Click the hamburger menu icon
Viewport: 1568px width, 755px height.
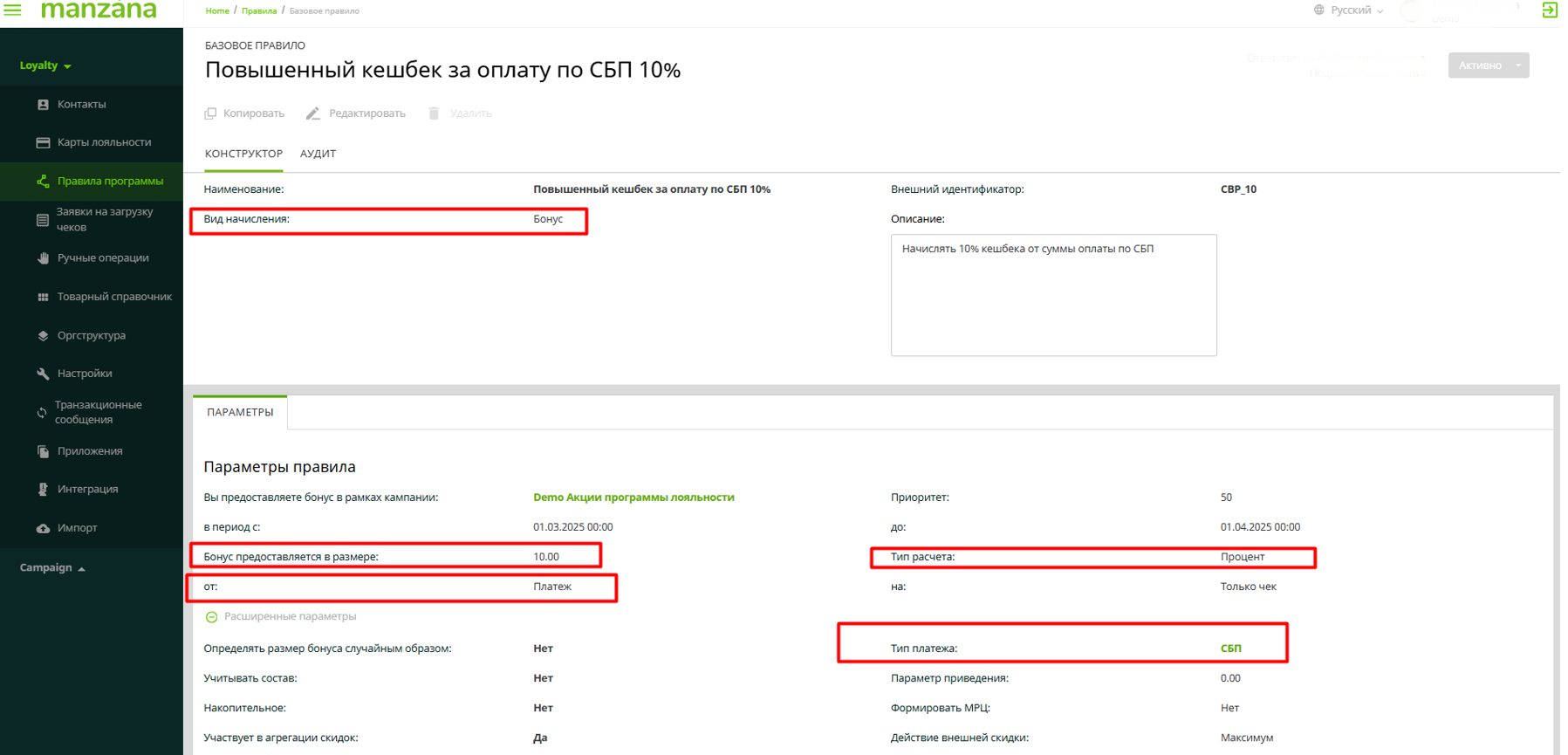(x=13, y=10)
